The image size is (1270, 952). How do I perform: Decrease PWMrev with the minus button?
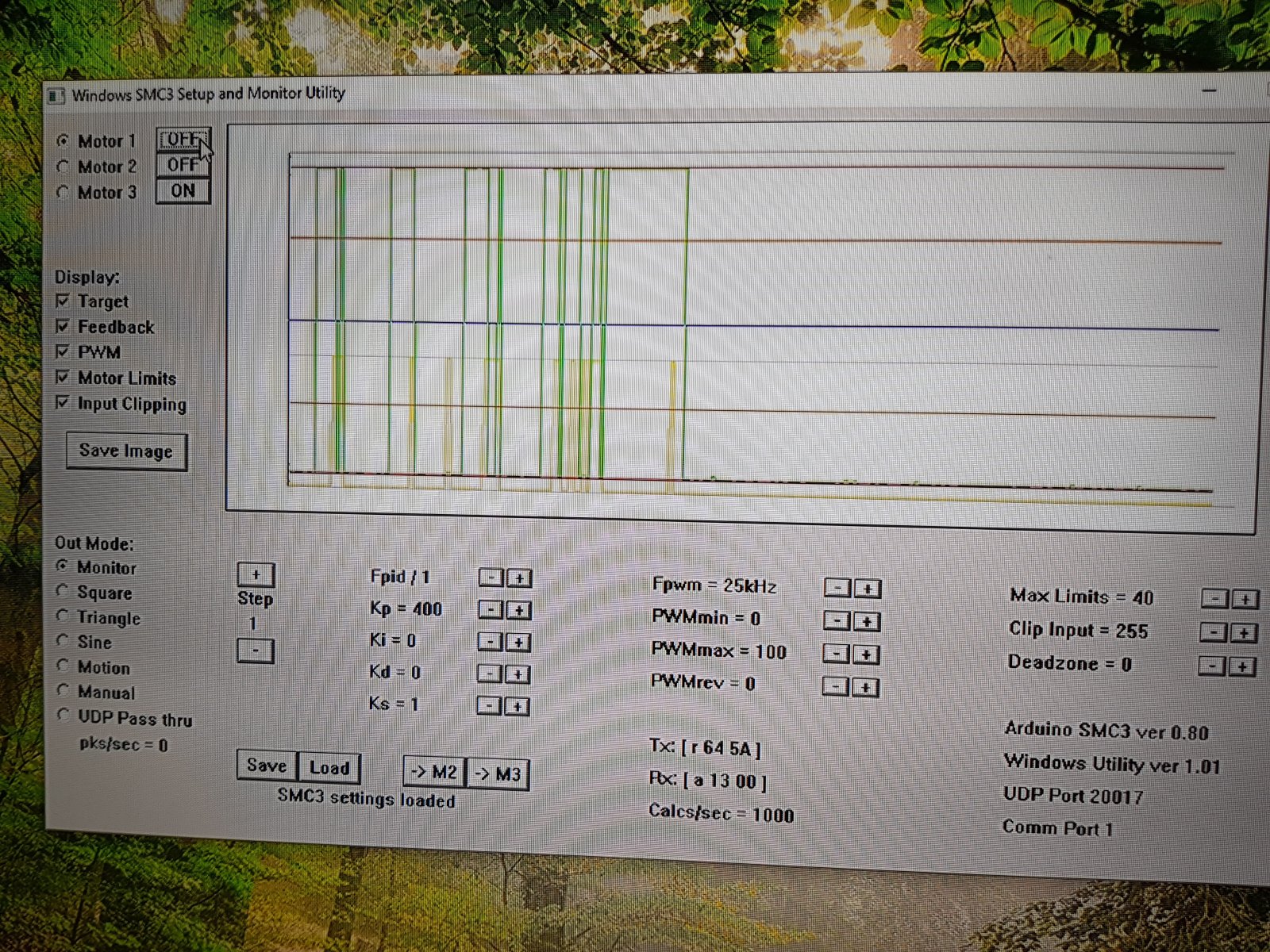pyautogui.click(x=835, y=686)
